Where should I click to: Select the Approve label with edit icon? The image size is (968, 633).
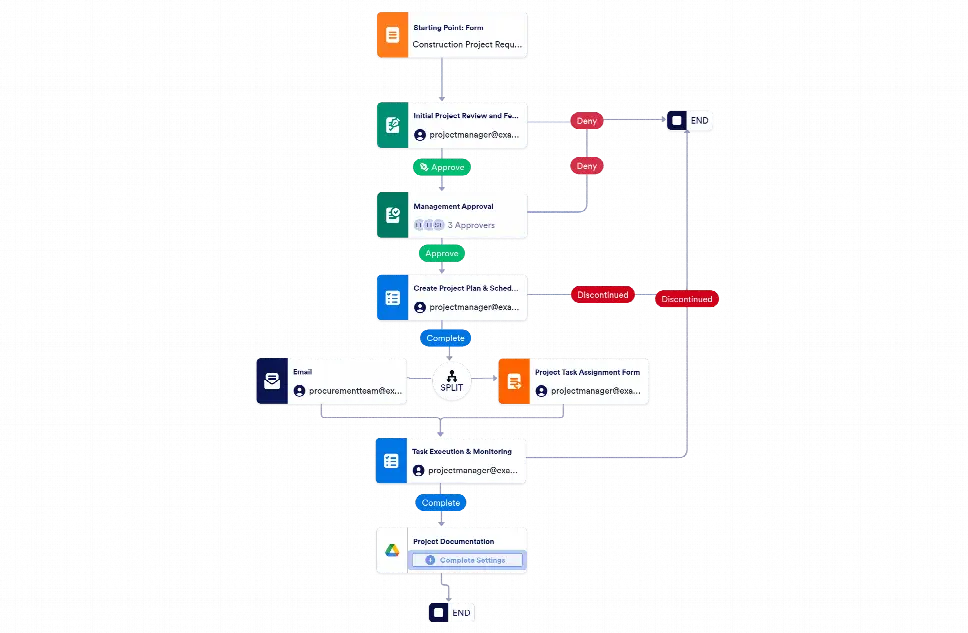click(442, 167)
